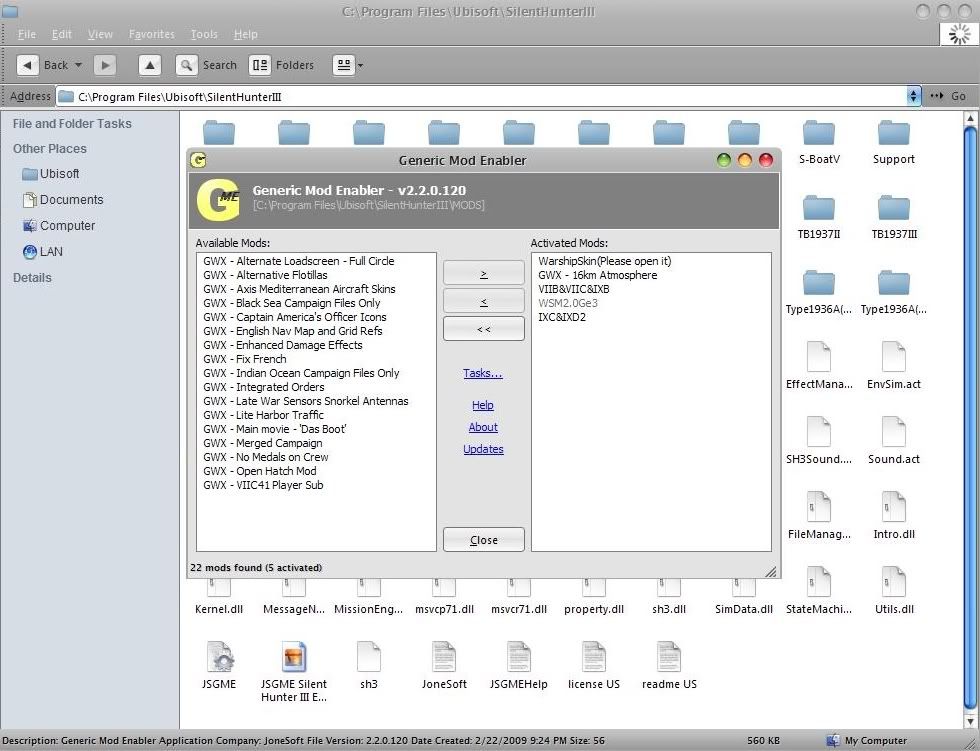Select 'GWX - Open Hatch Mod'
980x751 pixels.
coord(259,471)
